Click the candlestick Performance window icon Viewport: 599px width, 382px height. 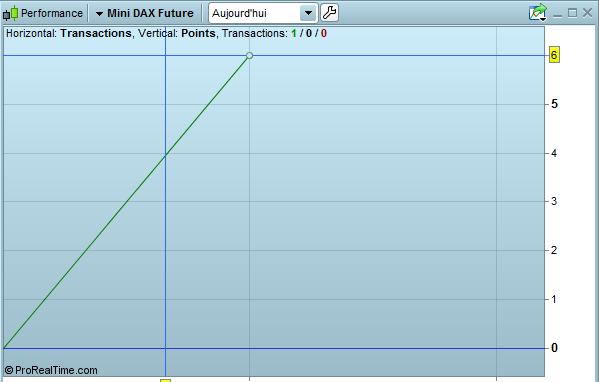10,13
